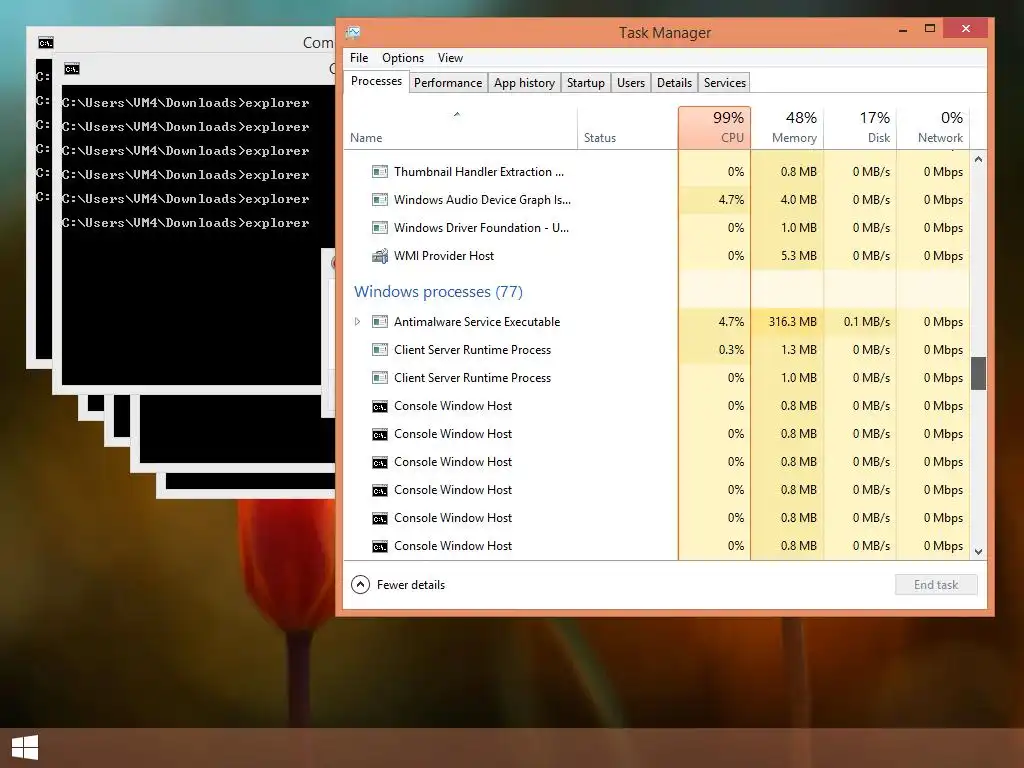Sort by the Memory column header
Screen dimensions: 1024x768
click(788, 128)
